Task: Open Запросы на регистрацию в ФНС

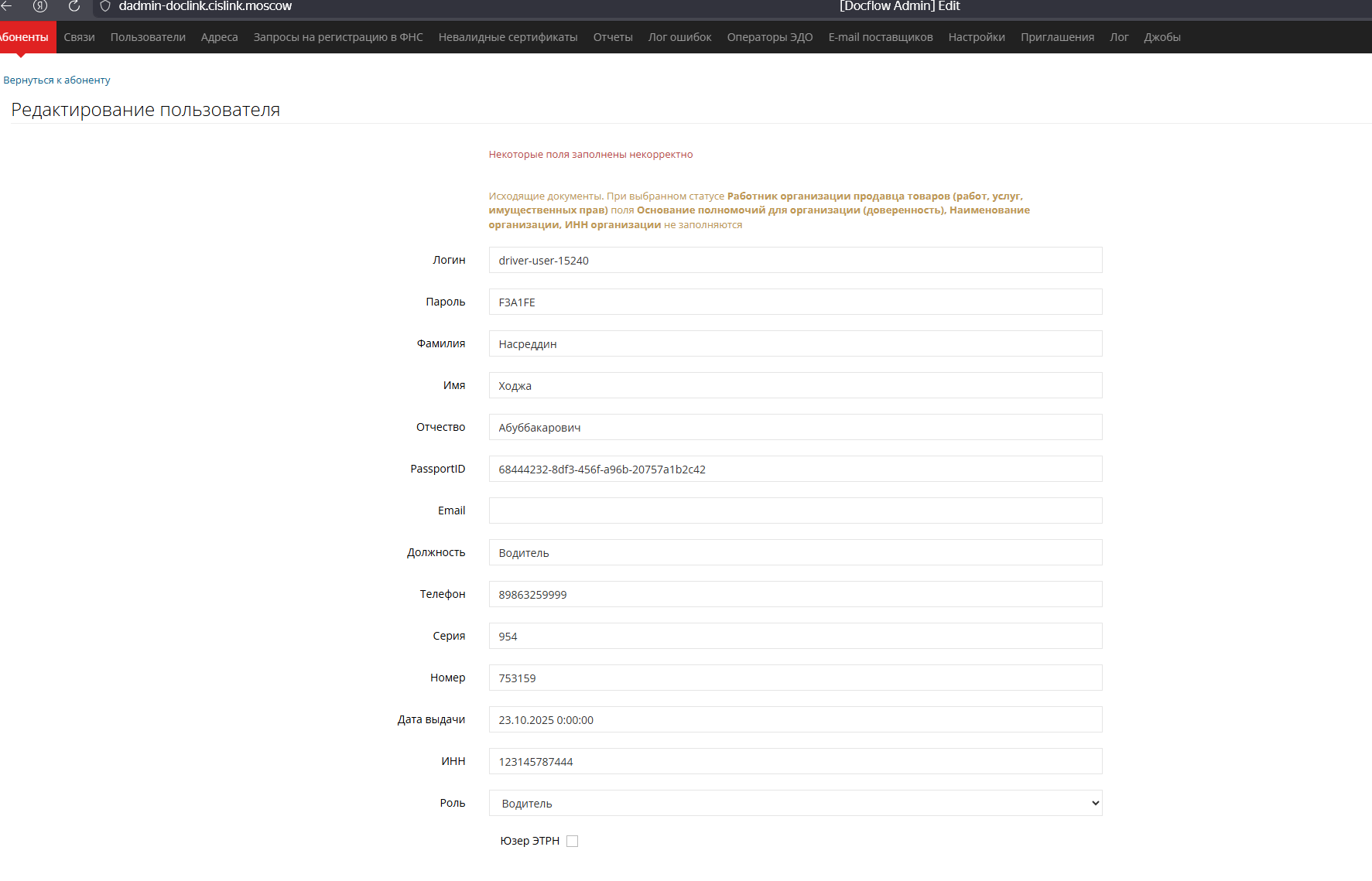Action: [x=338, y=37]
